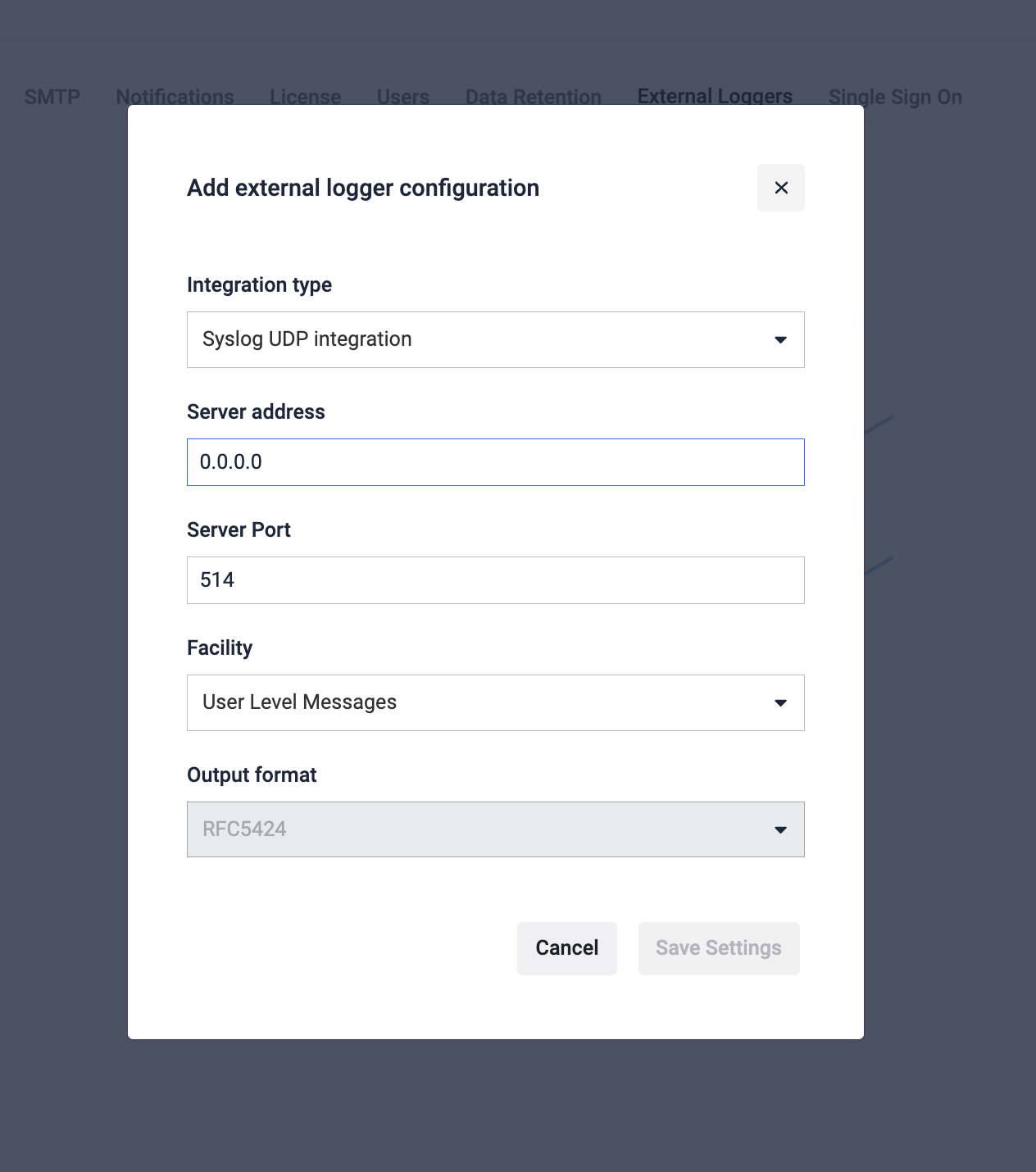Open the Data Retention tab

point(534,97)
